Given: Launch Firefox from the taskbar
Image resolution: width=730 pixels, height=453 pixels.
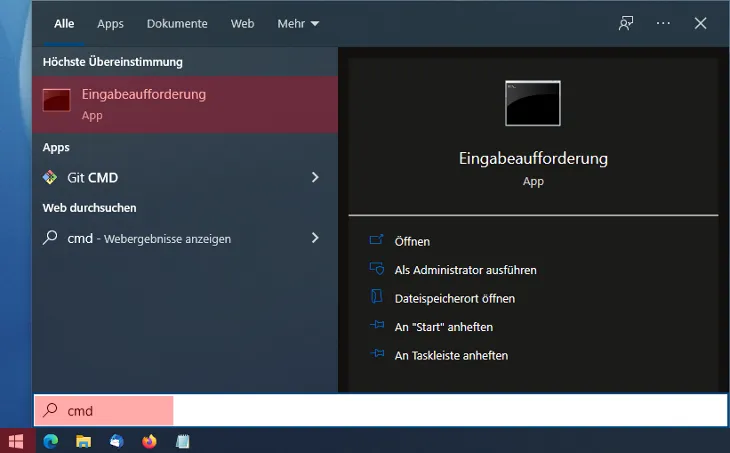Looking at the screenshot, I should [x=149, y=441].
